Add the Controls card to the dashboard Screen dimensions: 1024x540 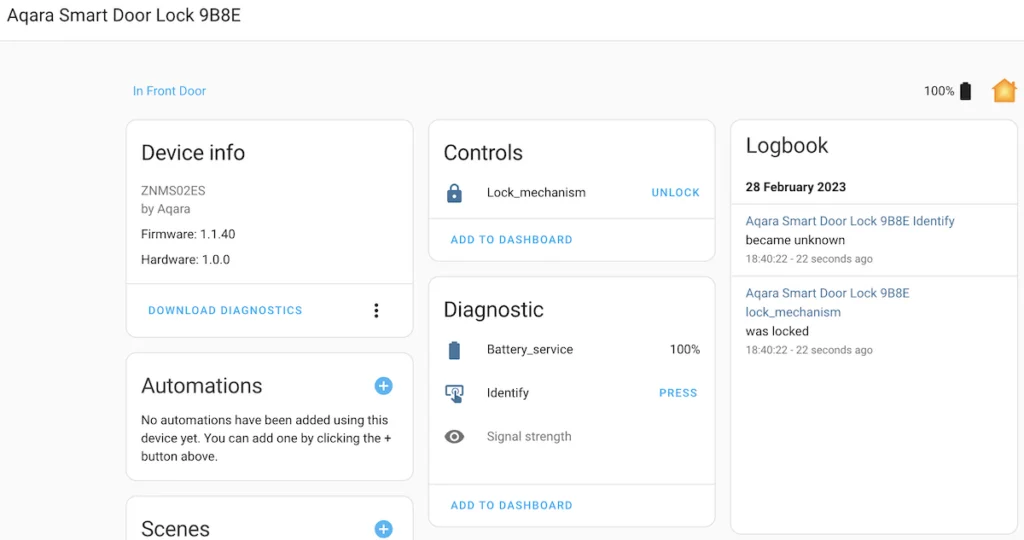[x=511, y=240]
